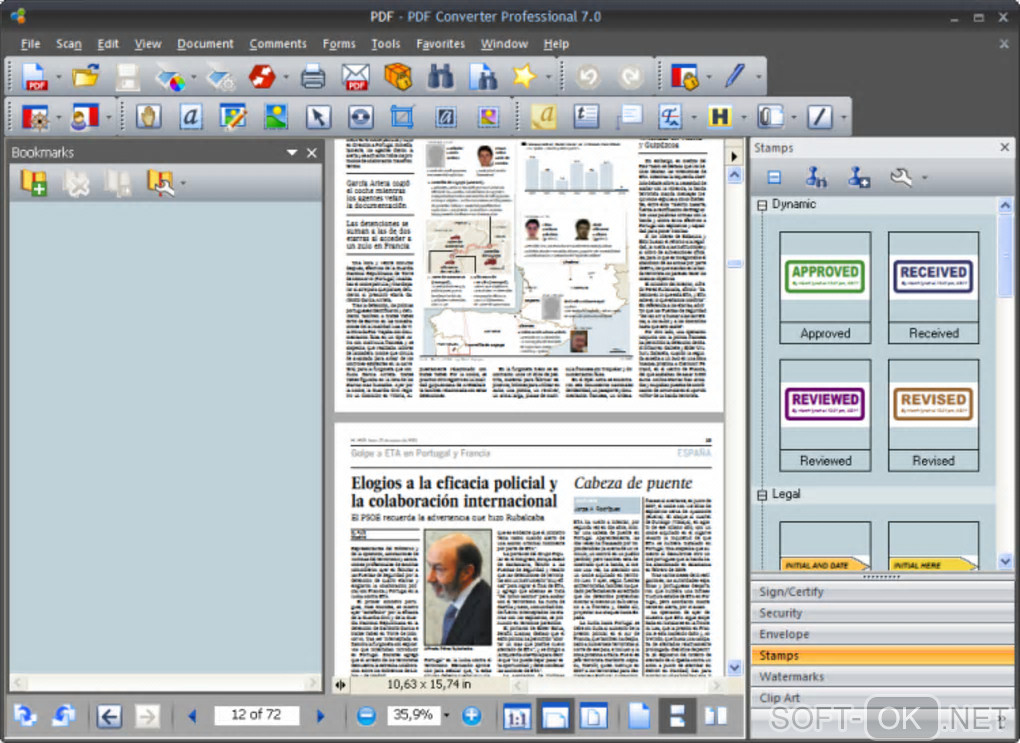Select the arrow Select Object tool
This screenshot has height=743, width=1020.
(x=318, y=117)
